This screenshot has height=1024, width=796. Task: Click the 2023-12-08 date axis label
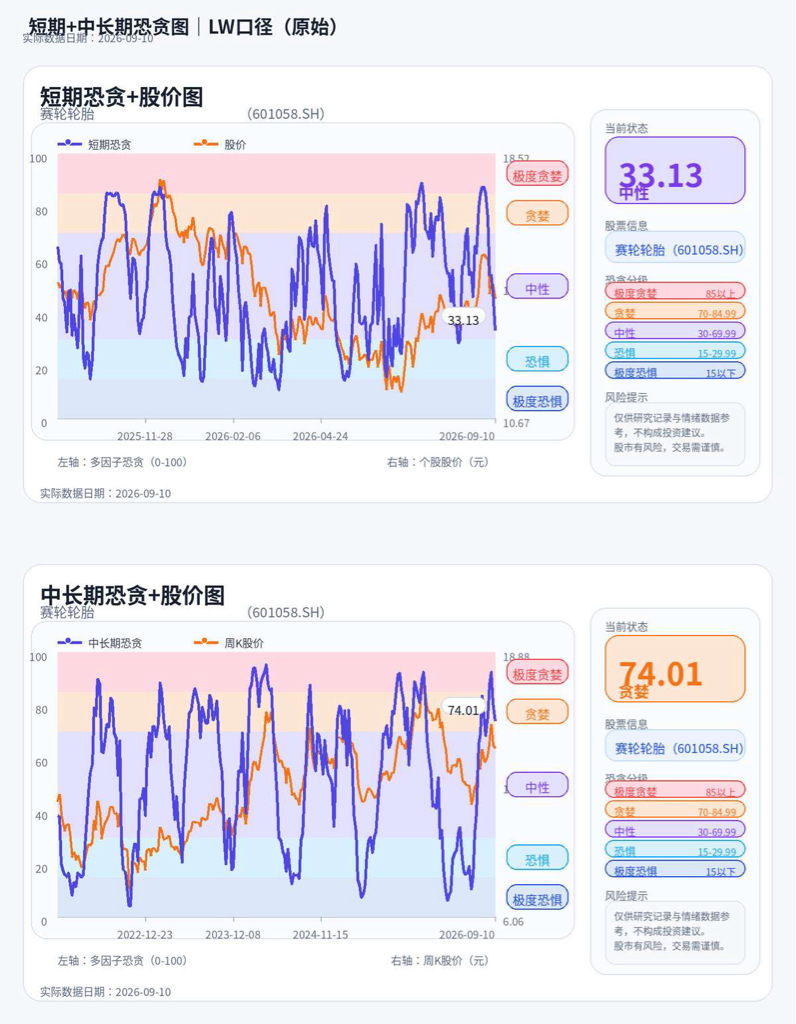click(232, 935)
